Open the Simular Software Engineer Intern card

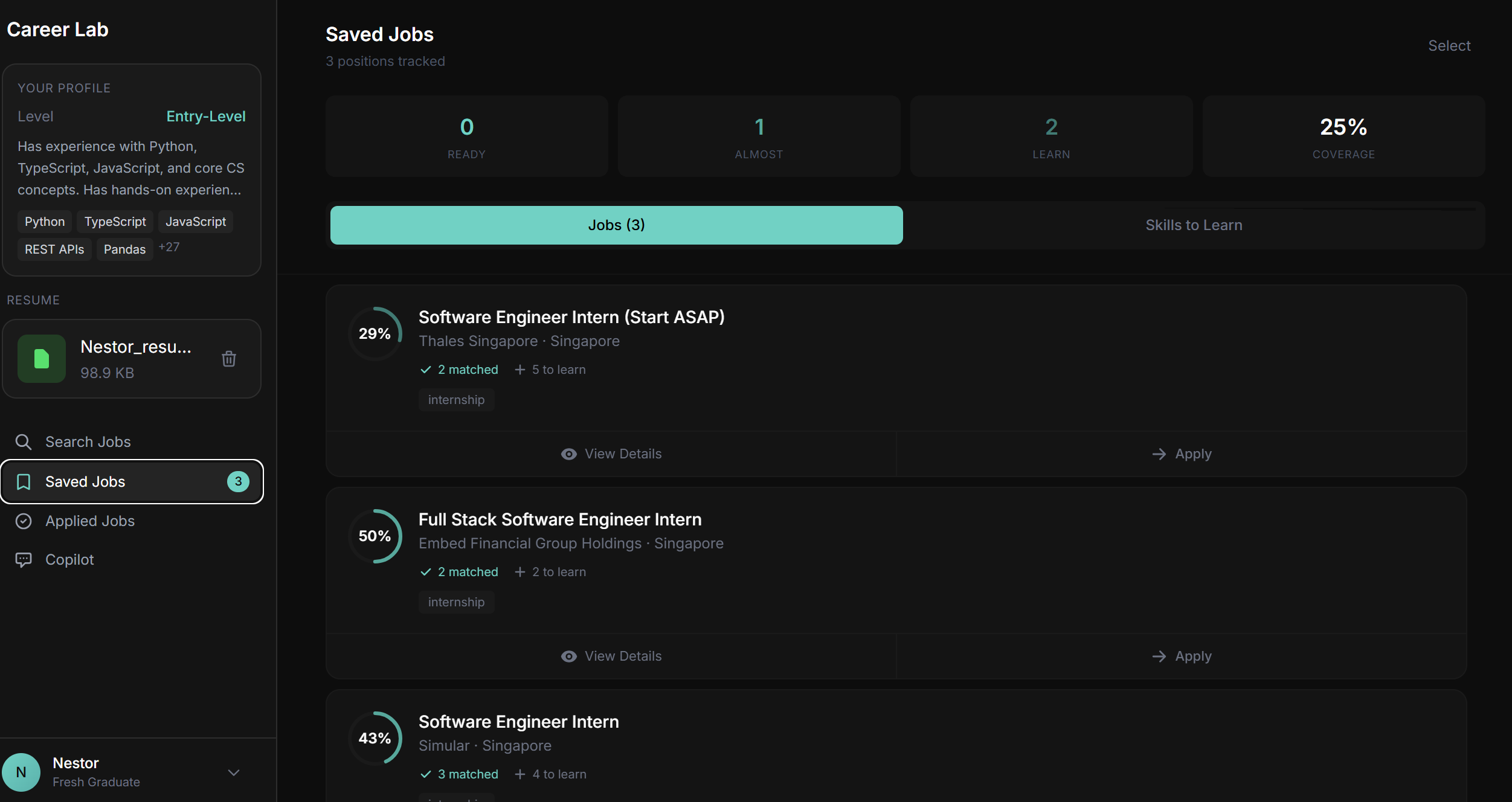pos(518,722)
